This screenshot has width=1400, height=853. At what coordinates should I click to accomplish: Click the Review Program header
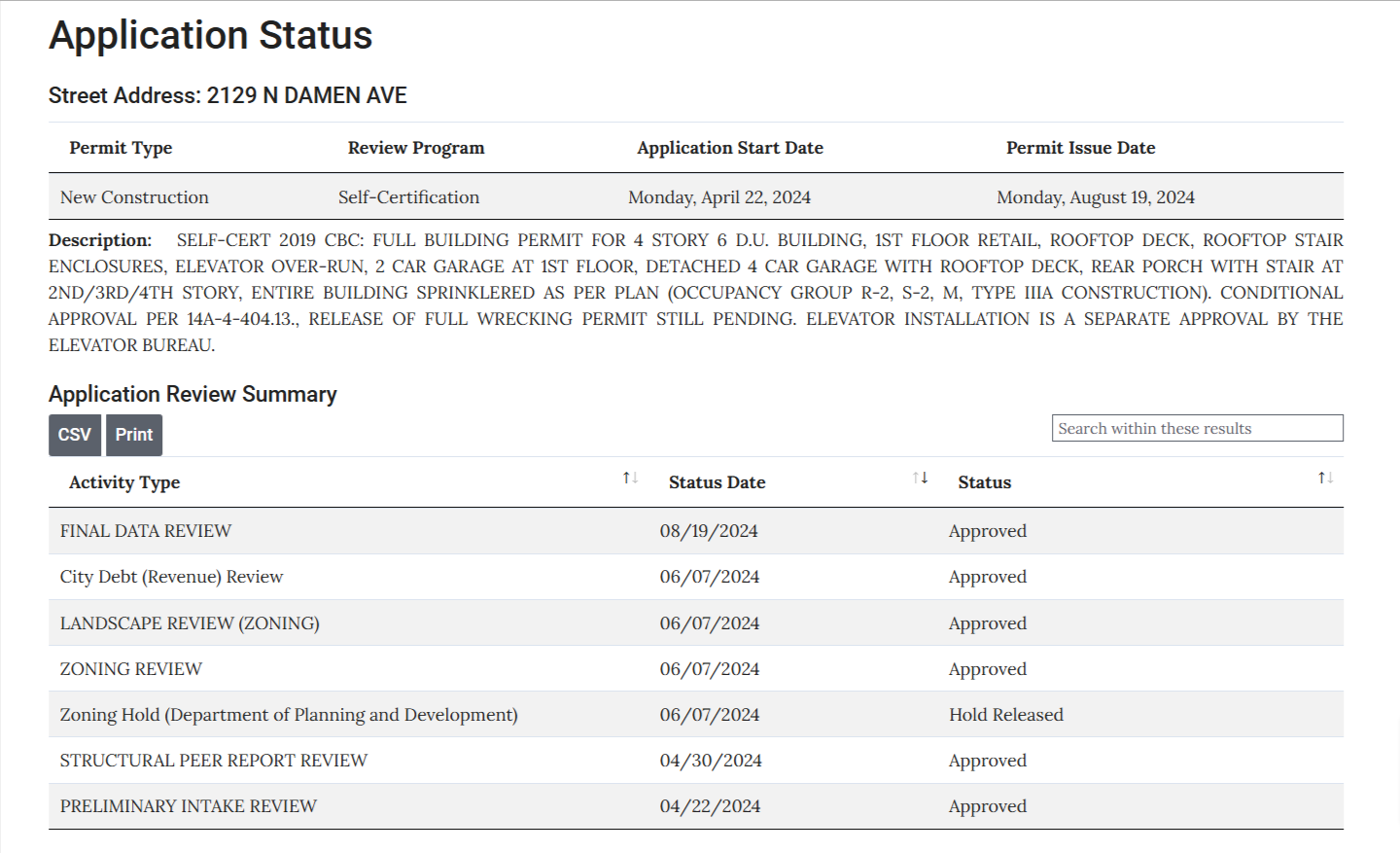click(416, 148)
